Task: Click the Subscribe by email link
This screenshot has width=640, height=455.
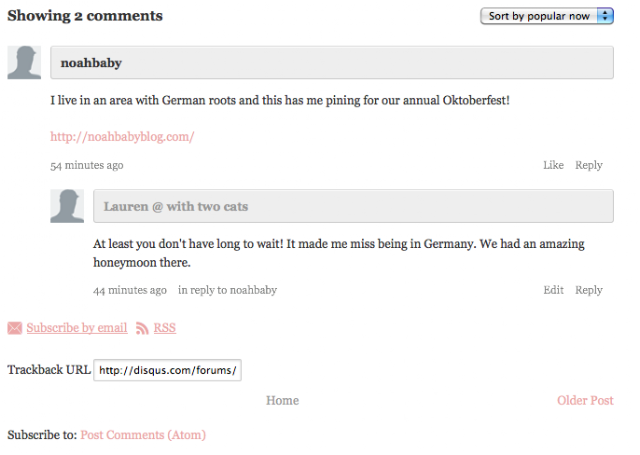Action: pos(77,328)
